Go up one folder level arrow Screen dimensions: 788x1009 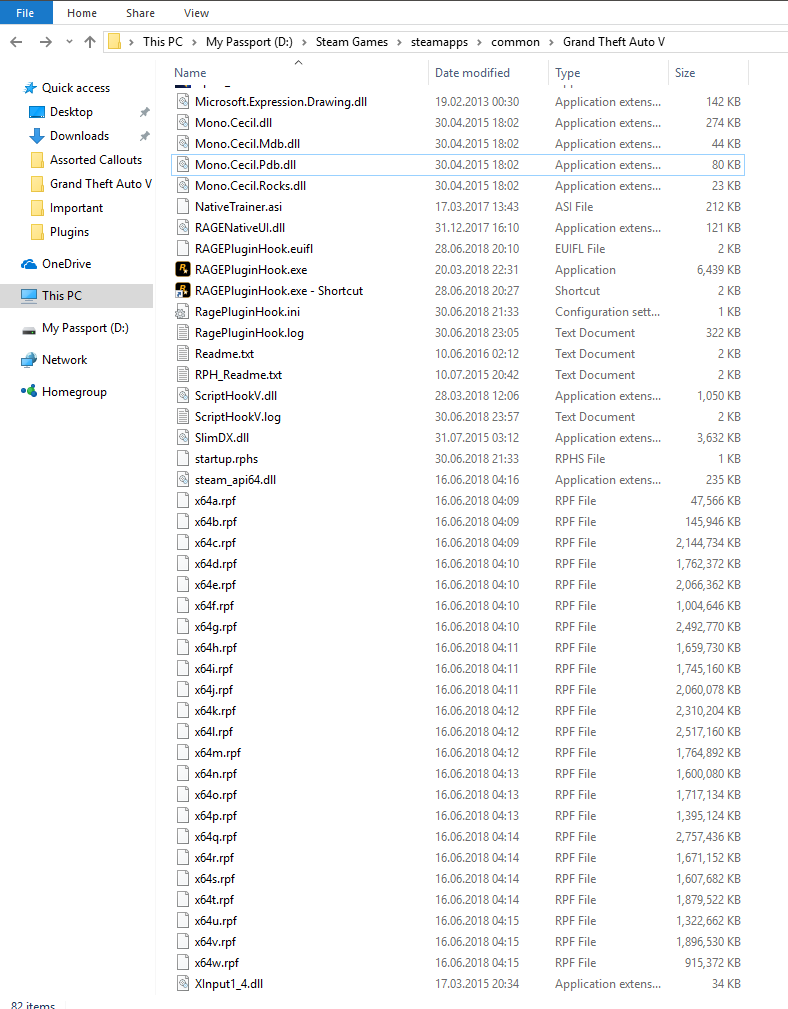coord(90,42)
